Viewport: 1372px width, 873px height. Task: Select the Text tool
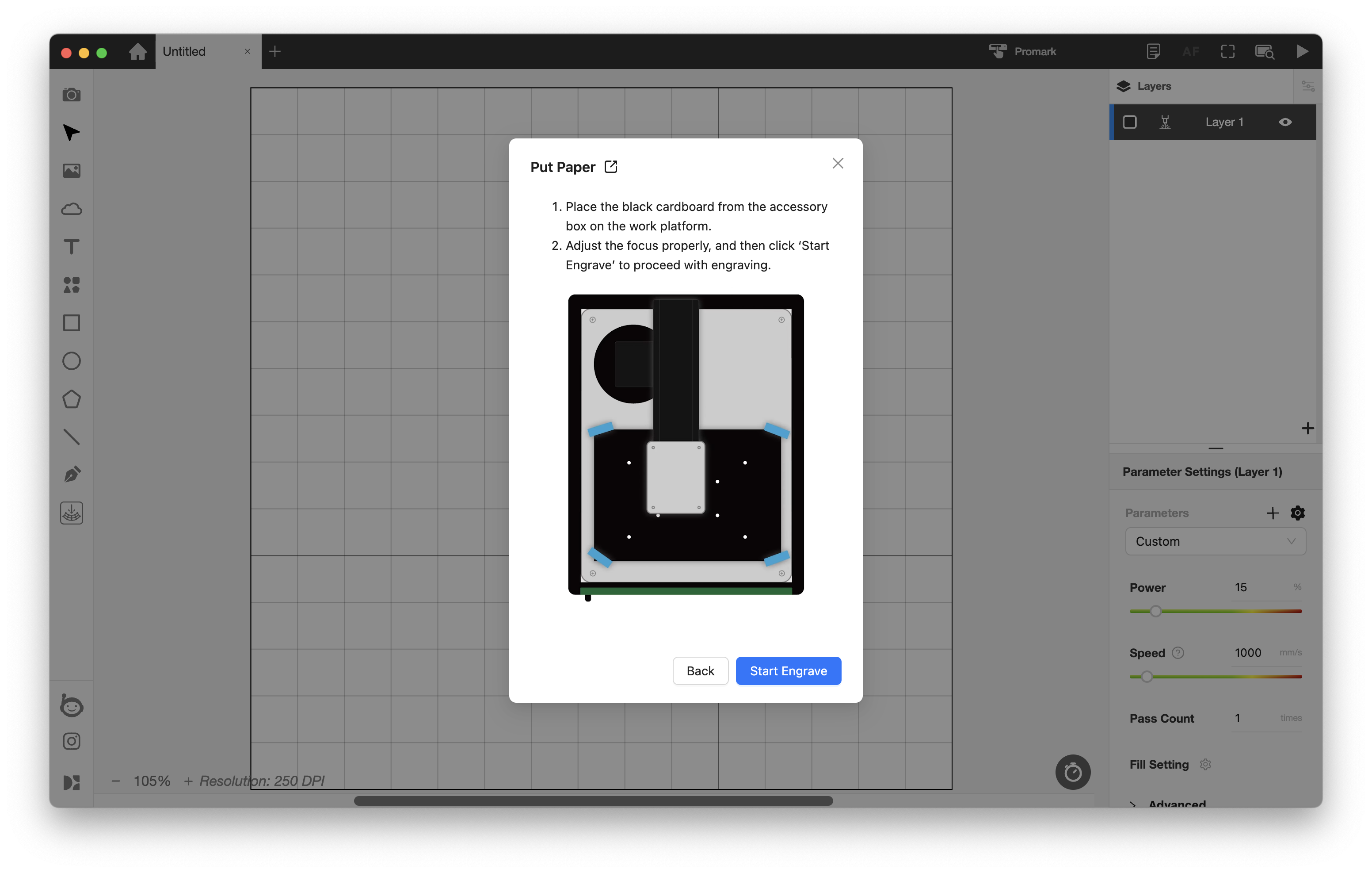click(71, 247)
